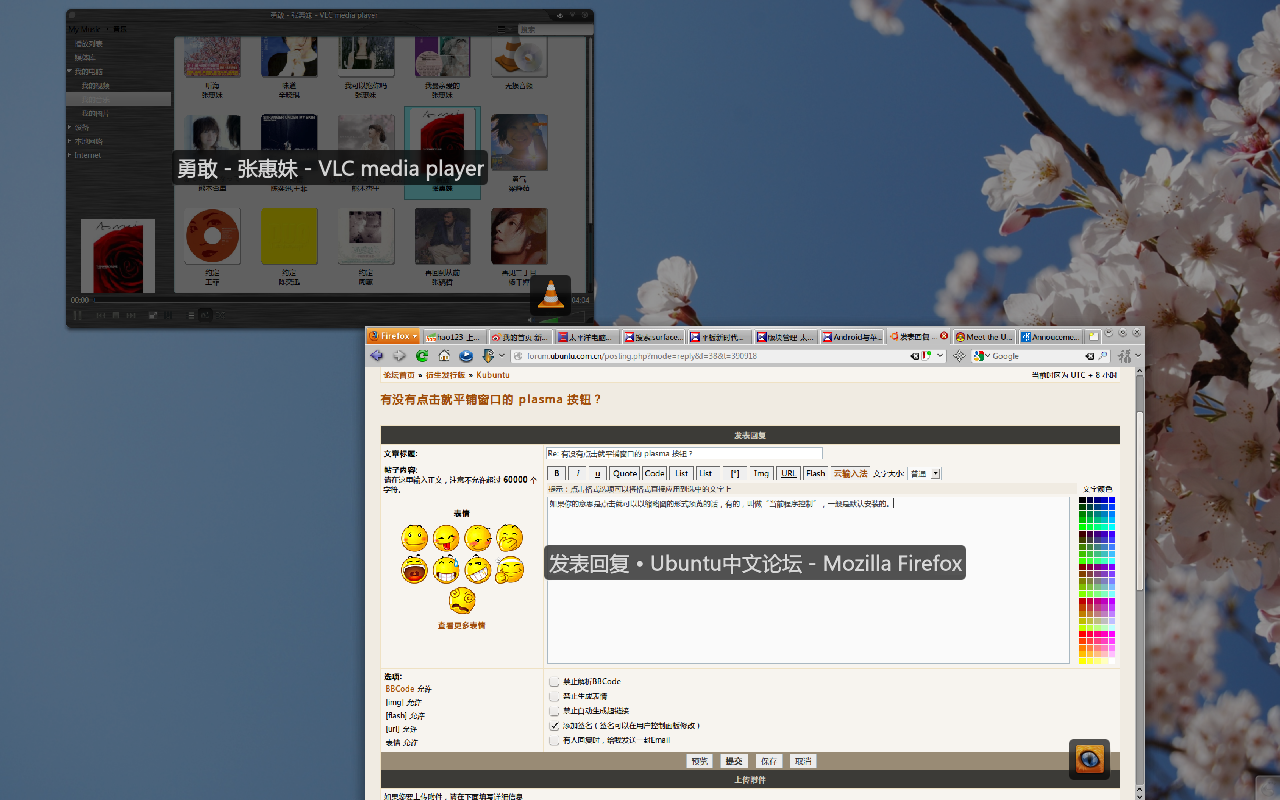Click 取消 cancel button

pos(803,761)
